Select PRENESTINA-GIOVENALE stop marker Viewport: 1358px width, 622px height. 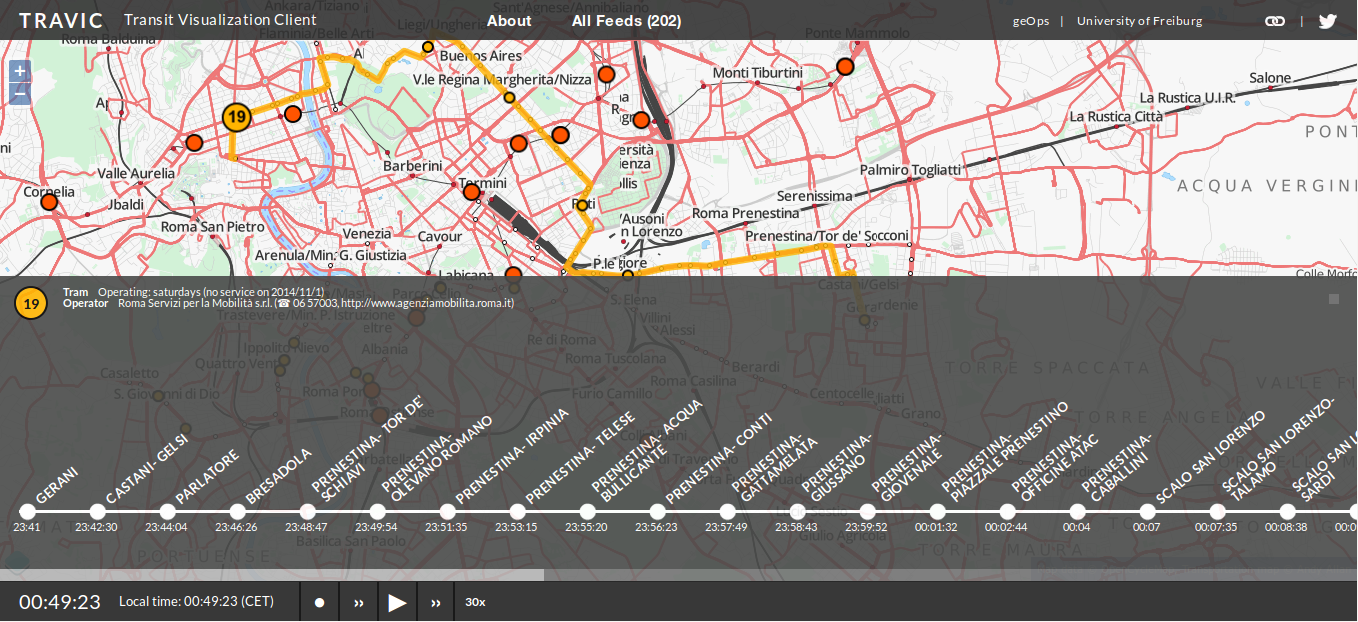(x=867, y=511)
